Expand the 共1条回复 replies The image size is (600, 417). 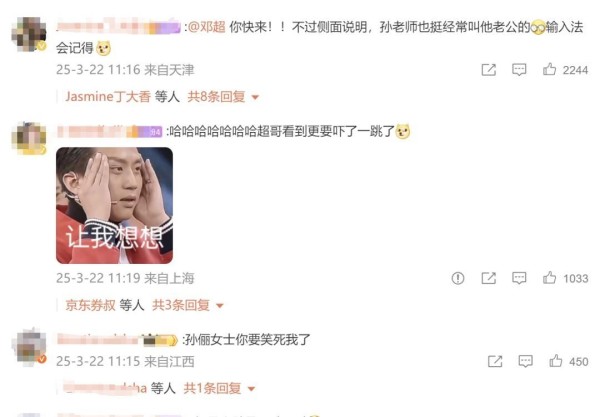click(219, 388)
